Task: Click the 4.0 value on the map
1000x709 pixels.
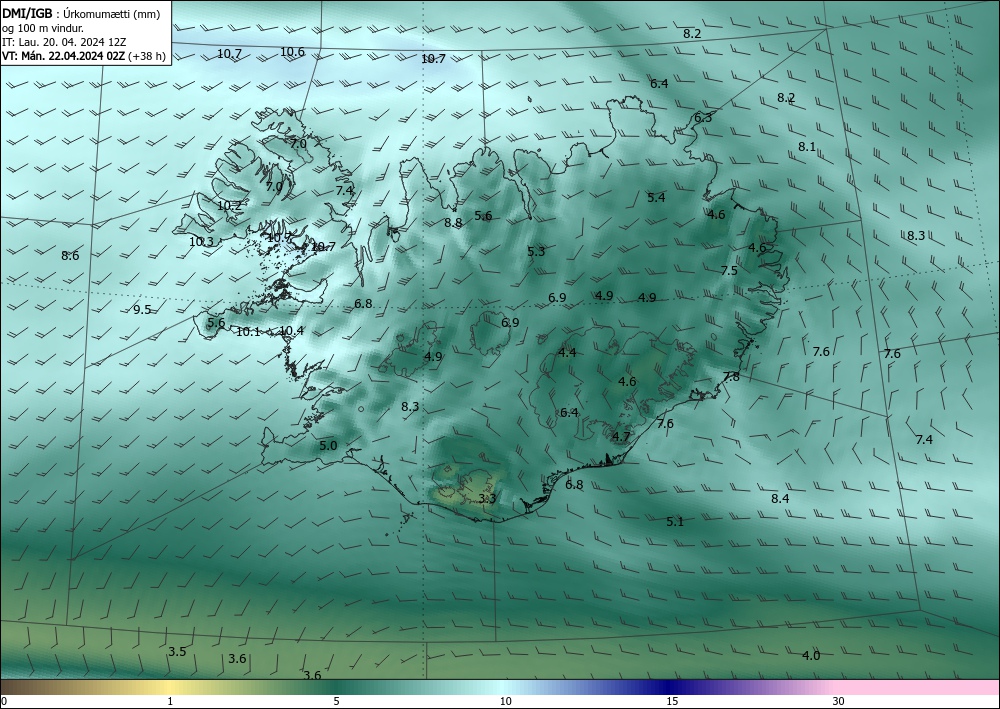Action: pos(811,655)
